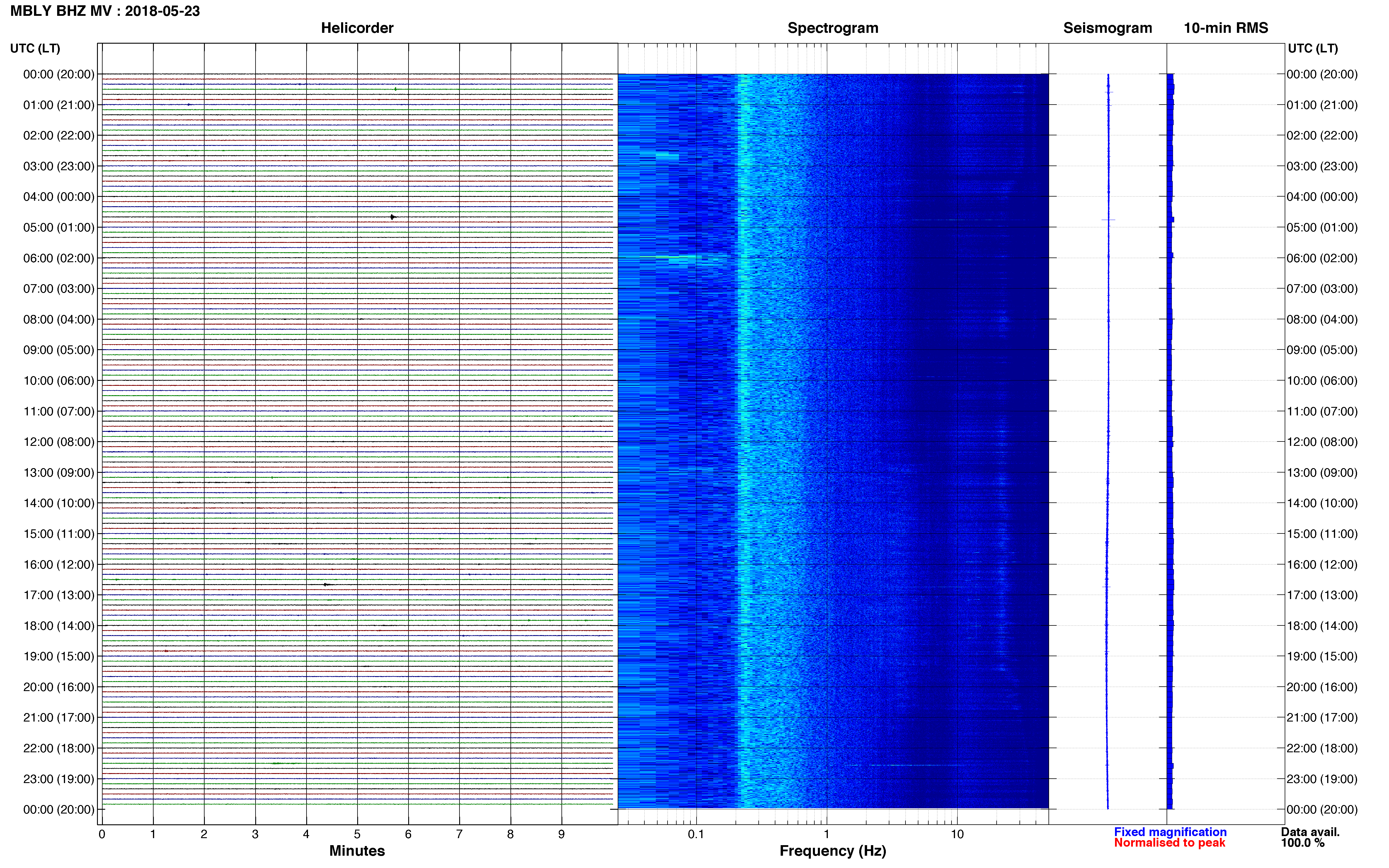The image size is (1389, 868).
Task: Click the left-axis time label 04:00 (00:00)
Action: pos(59,197)
